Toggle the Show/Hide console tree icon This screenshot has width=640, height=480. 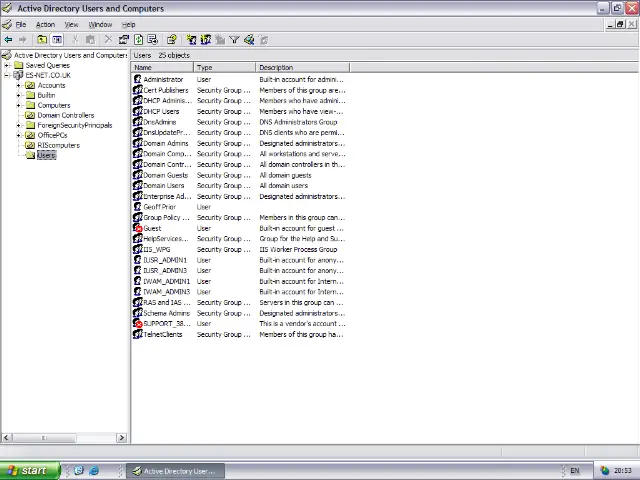click(x=57, y=40)
